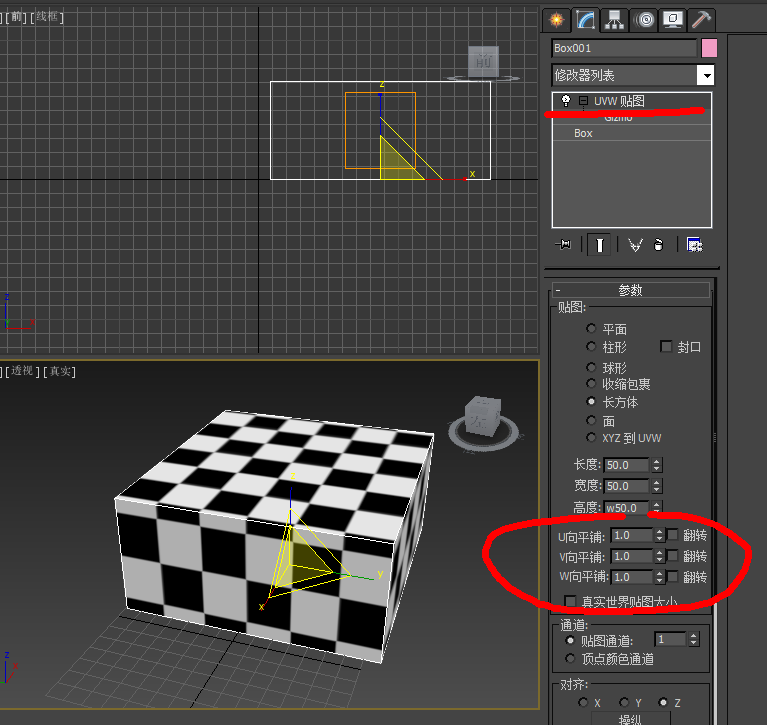Click the 贴图通道 spinner arrows
Screen dimensions: 767x725
tap(693, 639)
